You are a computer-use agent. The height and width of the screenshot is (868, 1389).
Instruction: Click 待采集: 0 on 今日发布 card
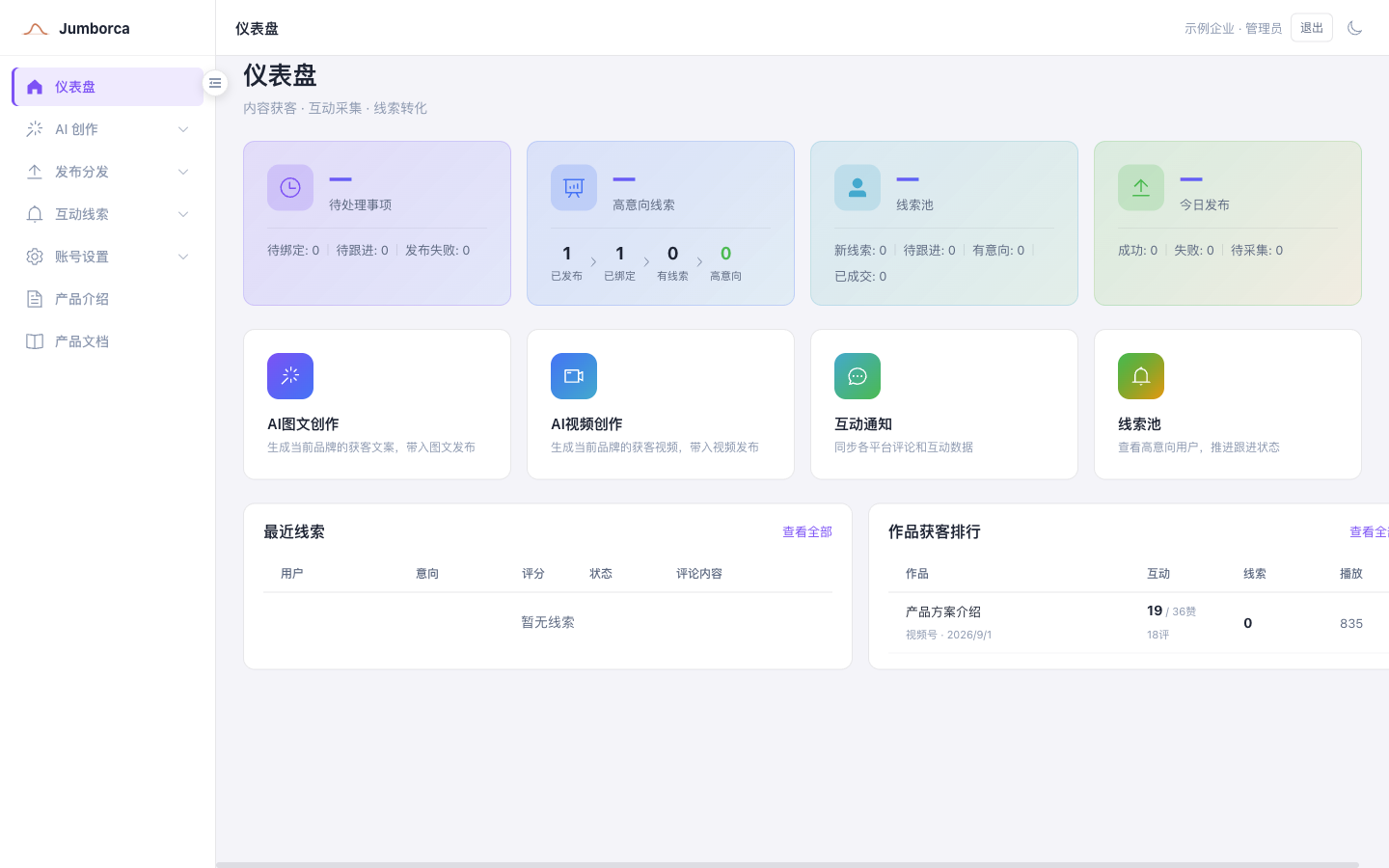pyautogui.click(x=1257, y=251)
